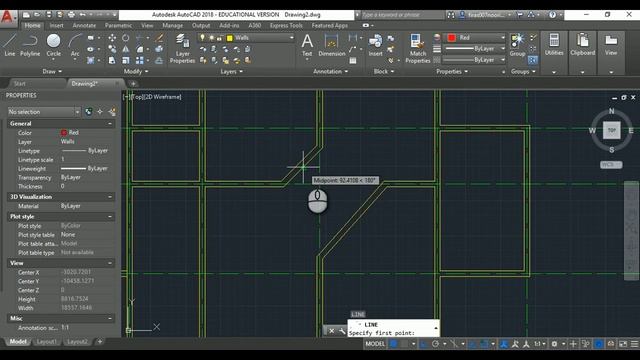Image resolution: width=640 pixels, height=360 pixels.
Task: Click the TOP face of the ViewCube
Action: pos(611,130)
